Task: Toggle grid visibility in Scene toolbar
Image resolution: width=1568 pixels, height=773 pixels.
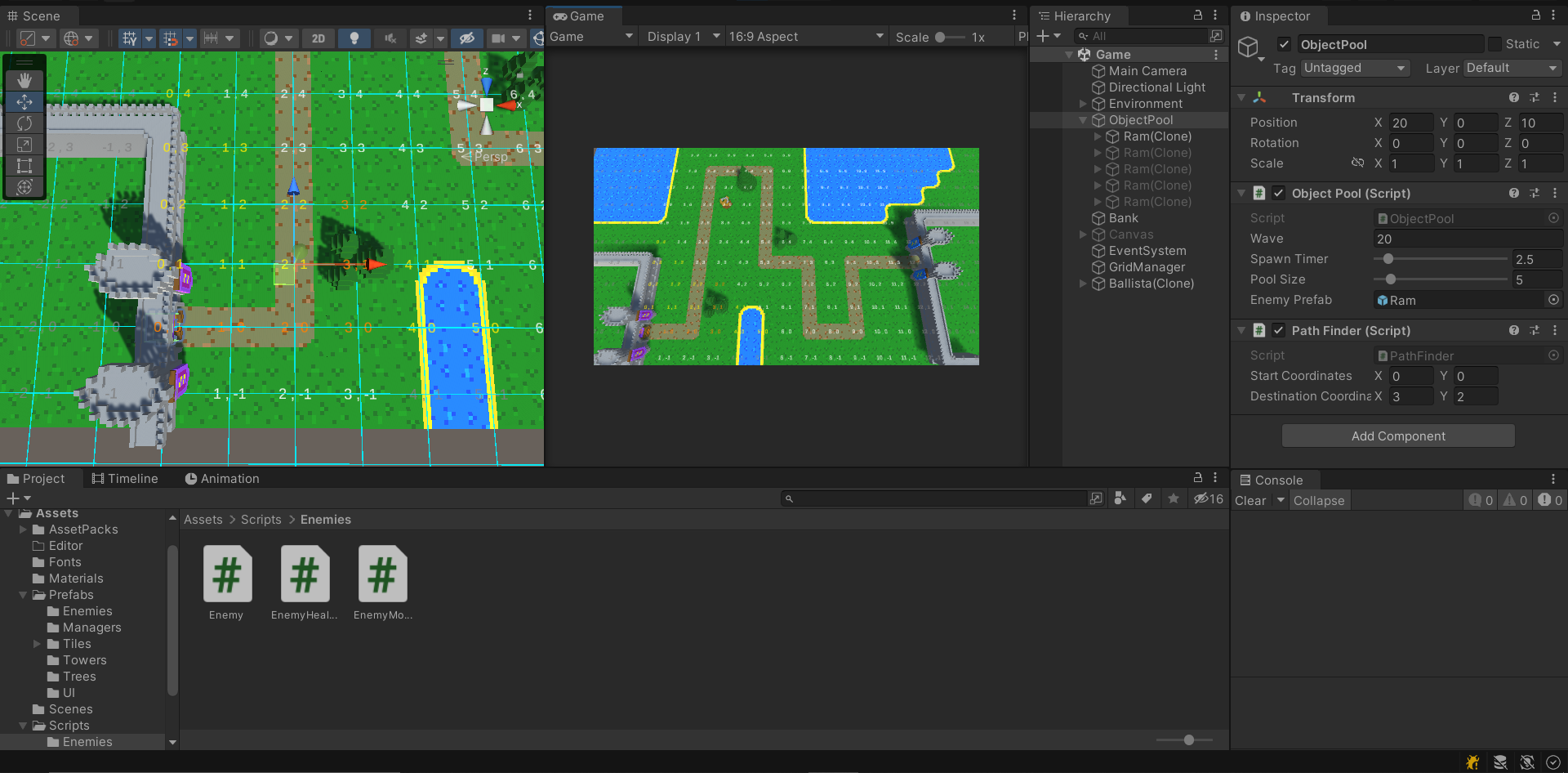Action: coord(129,38)
